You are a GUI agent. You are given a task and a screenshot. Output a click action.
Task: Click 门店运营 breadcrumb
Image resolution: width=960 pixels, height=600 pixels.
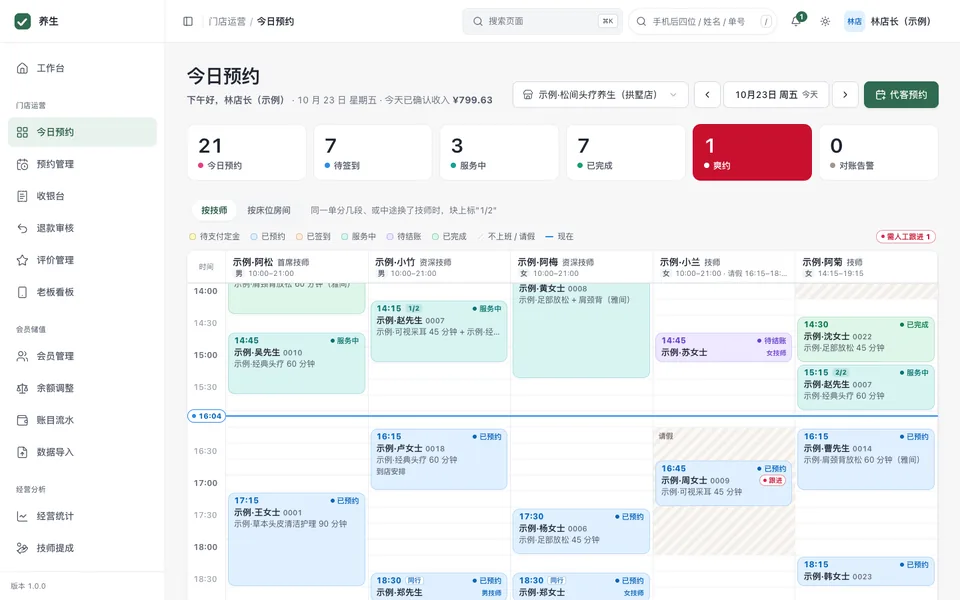point(227,21)
